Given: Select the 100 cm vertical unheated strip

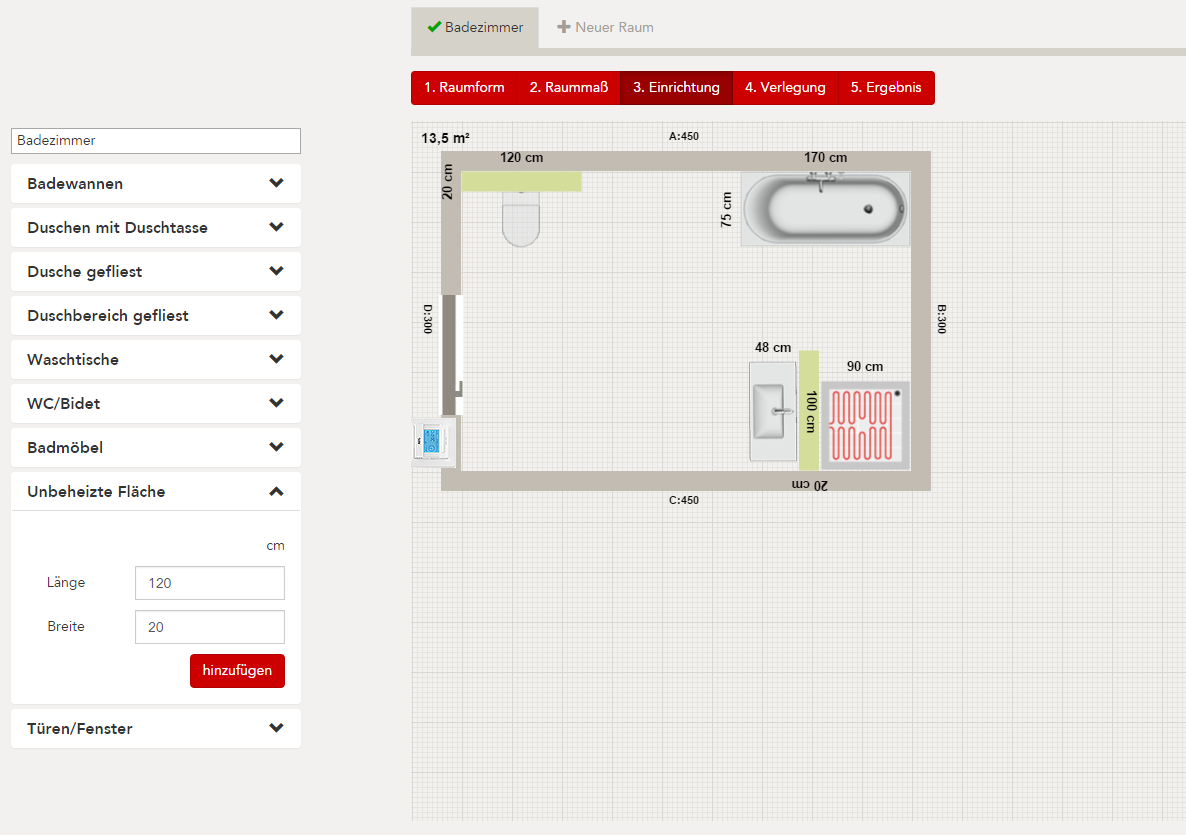Looking at the screenshot, I should coord(809,411).
